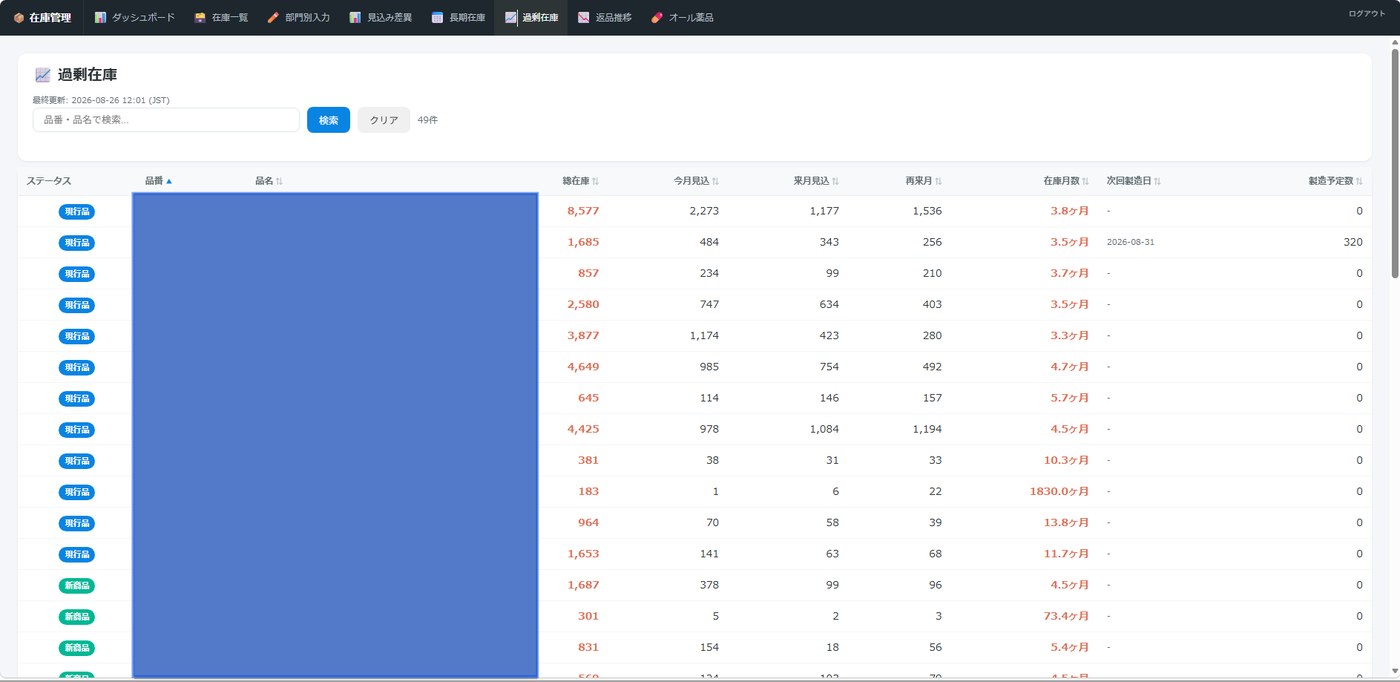Open オール薬品 via its pill icon
Screen dimensions: 1400x682
click(657, 18)
